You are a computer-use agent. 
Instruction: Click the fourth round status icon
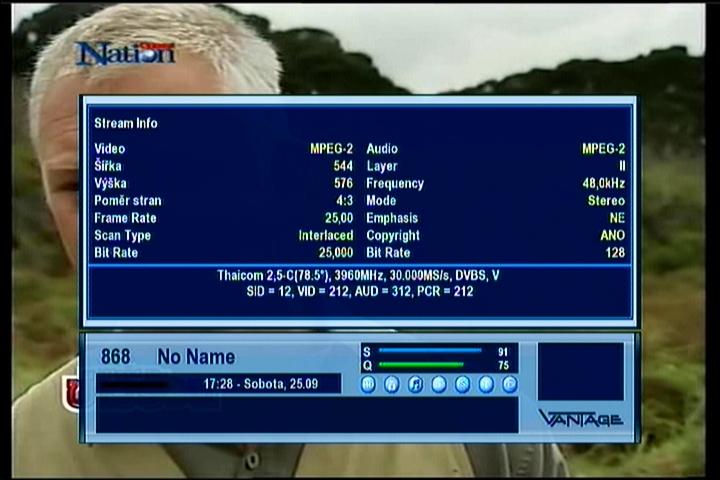439,384
